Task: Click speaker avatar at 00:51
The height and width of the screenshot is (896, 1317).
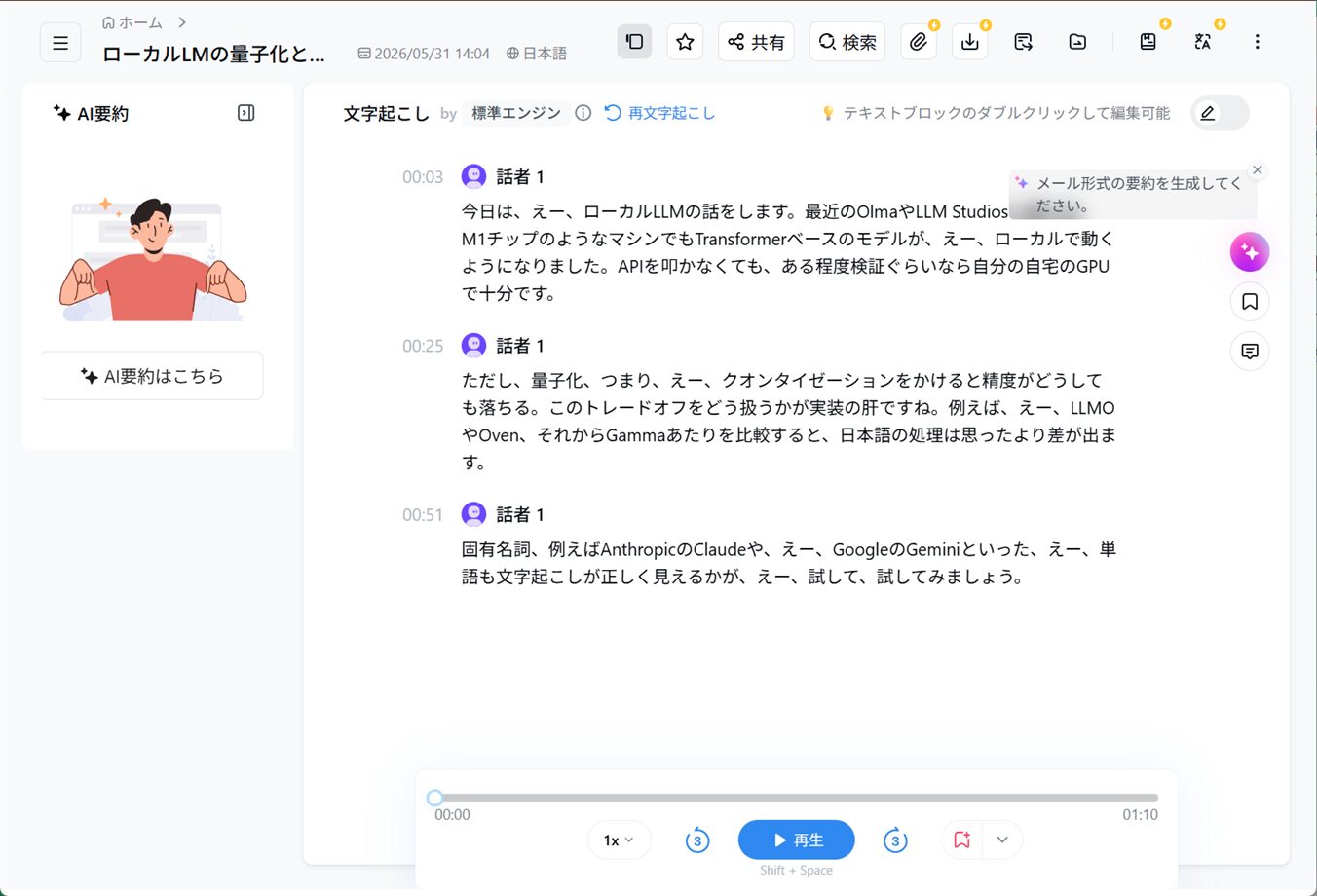Action: [x=473, y=513]
